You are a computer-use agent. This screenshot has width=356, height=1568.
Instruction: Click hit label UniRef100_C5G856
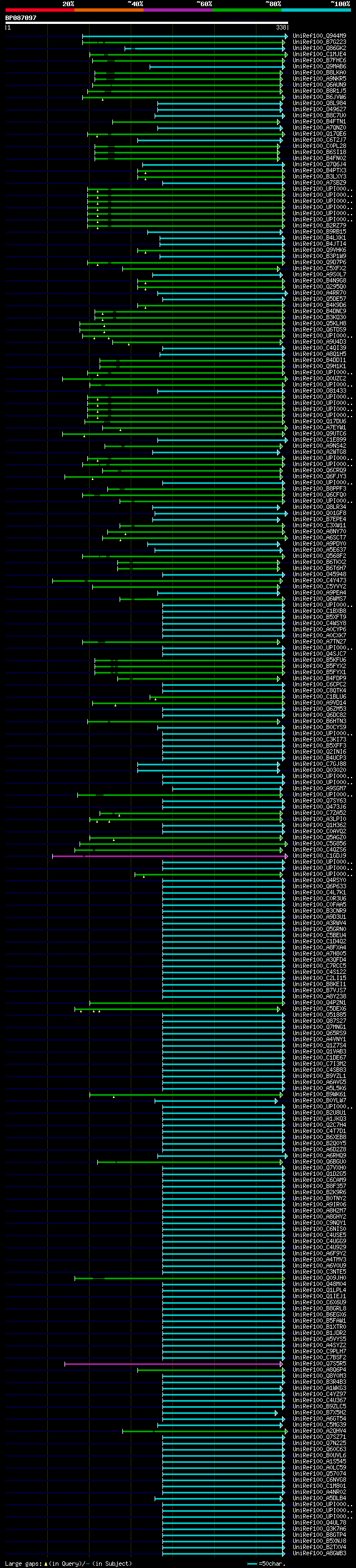click(319, 843)
